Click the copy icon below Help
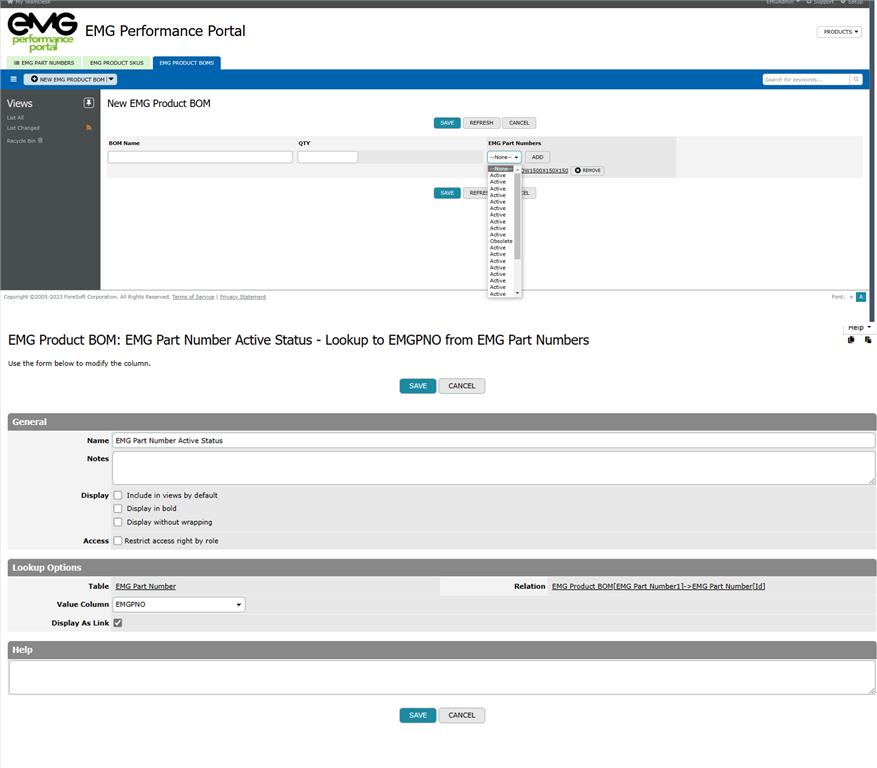 [851, 340]
